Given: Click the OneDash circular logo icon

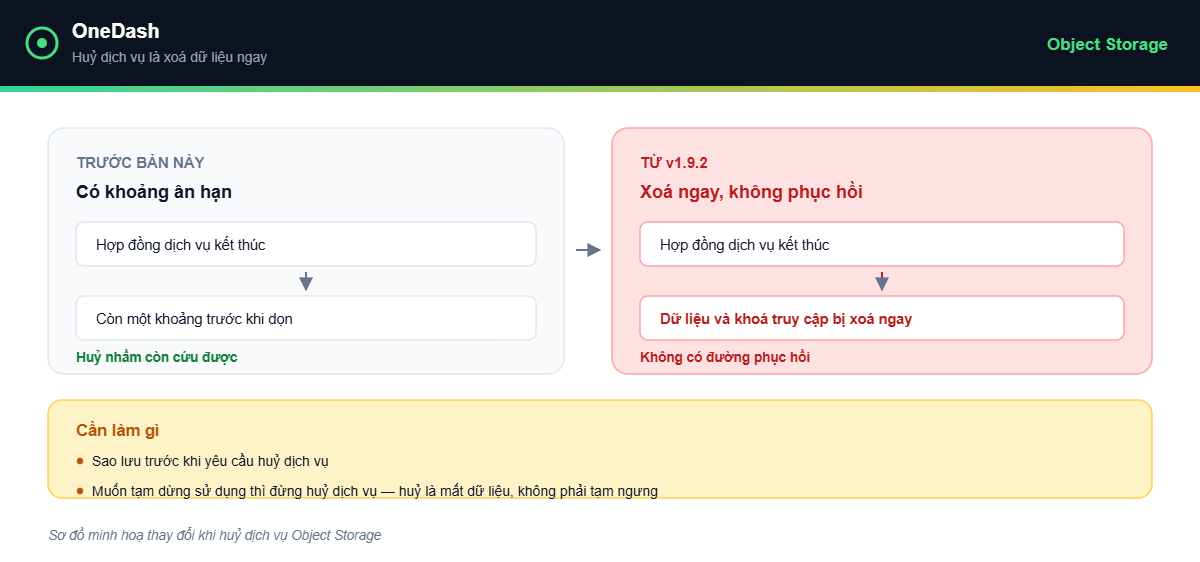Looking at the screenshot, I should (x=42, y=43).
